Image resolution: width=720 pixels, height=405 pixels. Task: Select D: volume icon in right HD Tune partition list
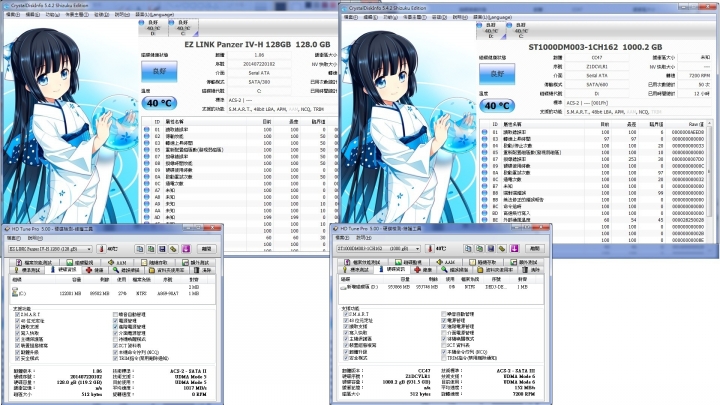coord(343,287)
